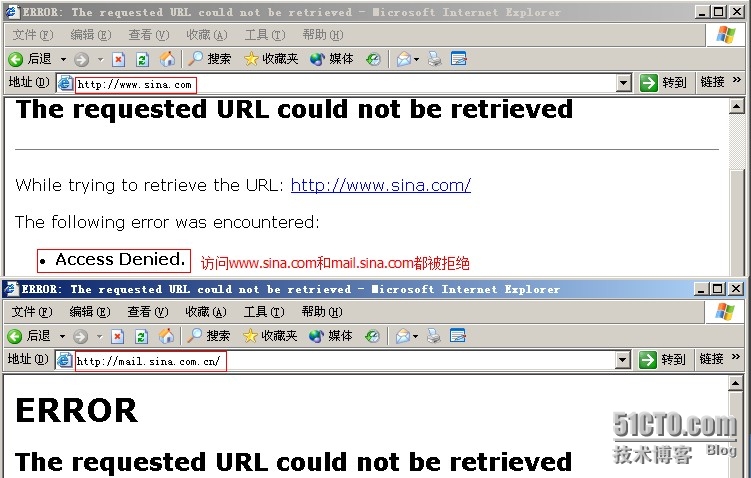Screen dimensions: 751x478
Task: Click Edit page icon in top IE window
Action: [x=458, y=59]
